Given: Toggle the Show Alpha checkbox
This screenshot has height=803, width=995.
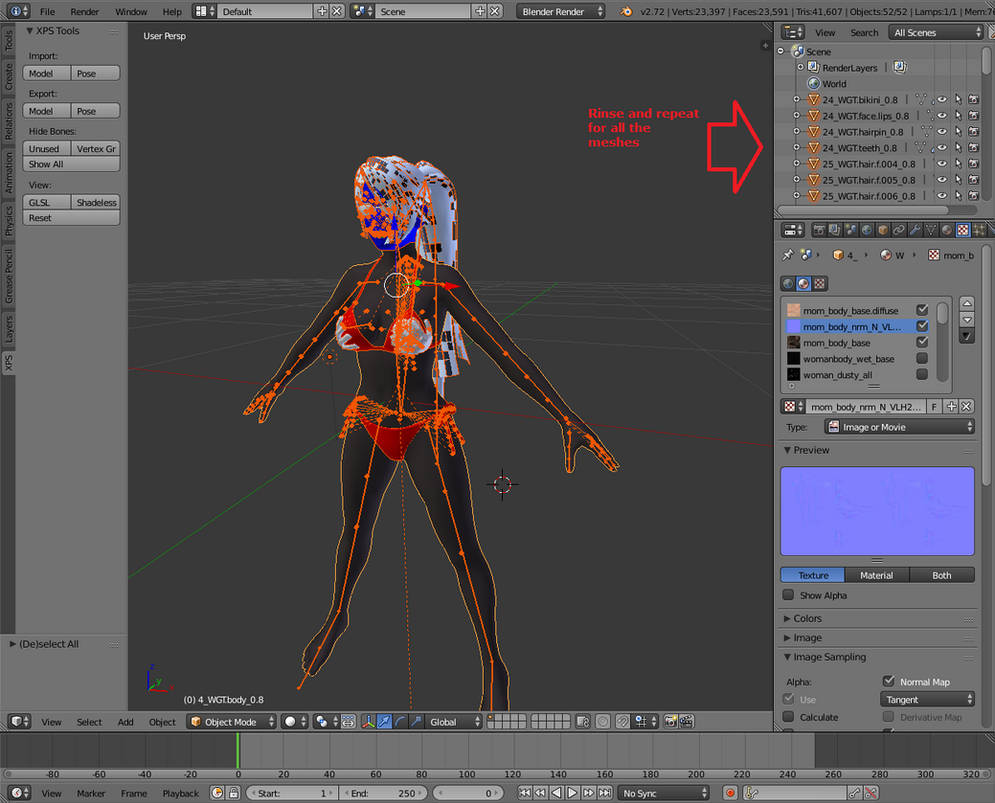Looking at the screenshot, I should 788,595.
